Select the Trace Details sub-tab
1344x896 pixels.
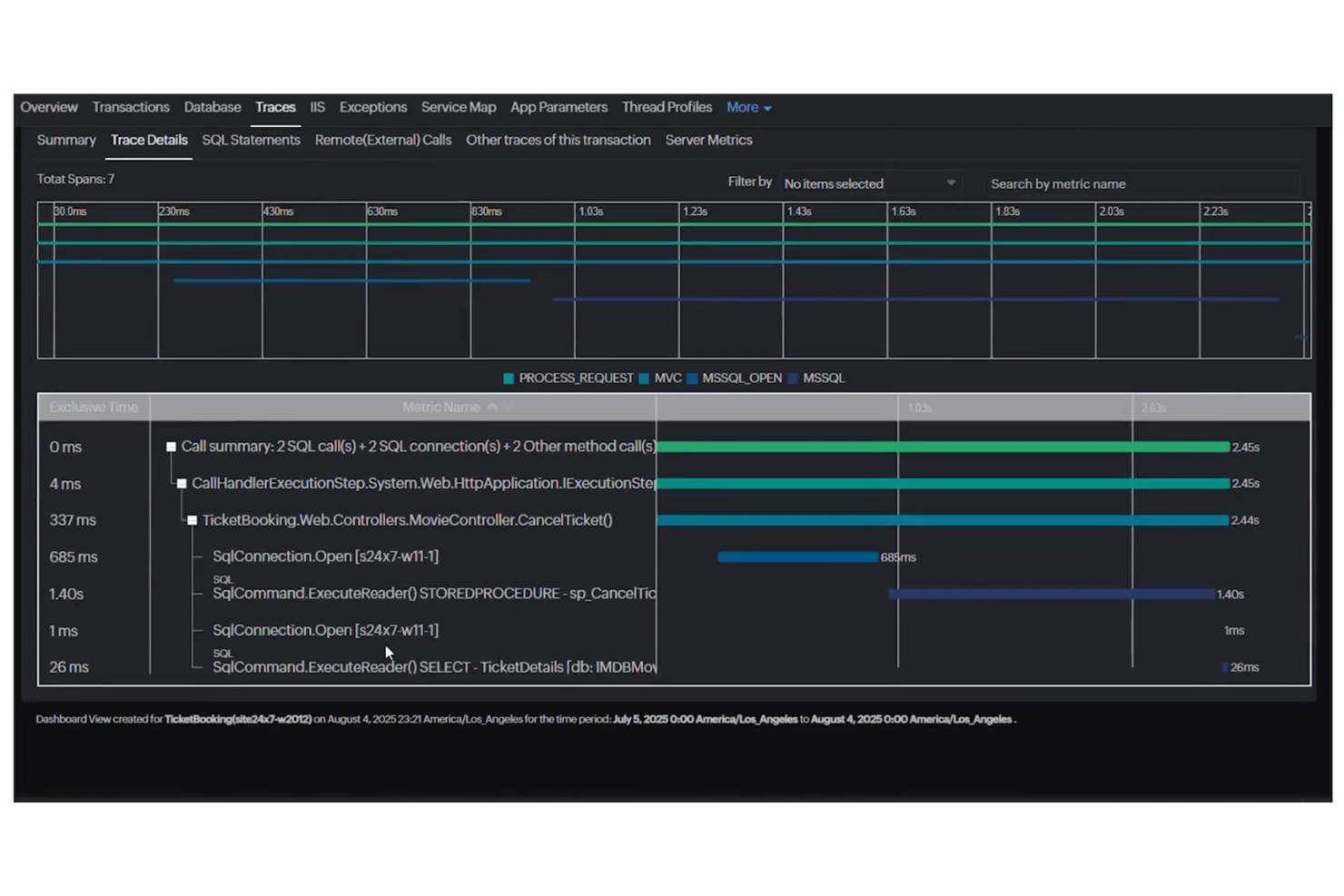(149, 140)
